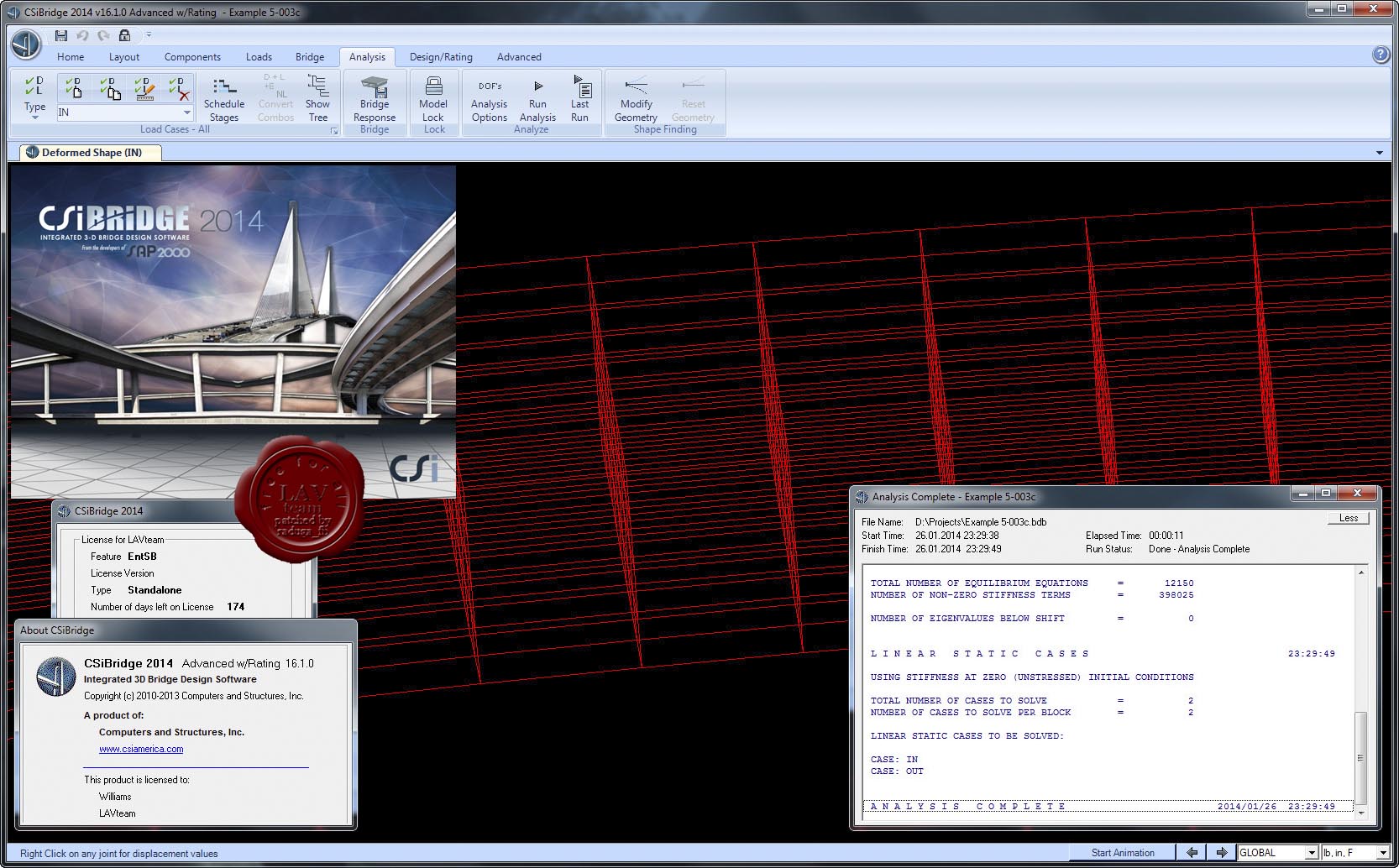Click the log scrollbar down arrow

(1360, 813)
